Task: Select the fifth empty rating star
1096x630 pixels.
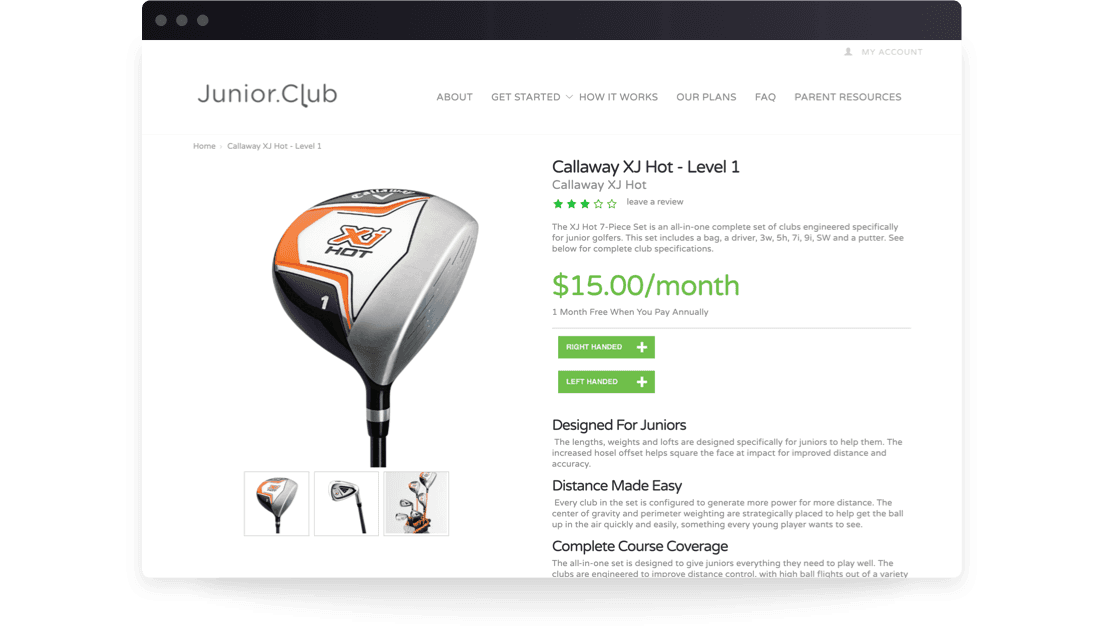Action: pyautogui.click(x=612, y=204)
